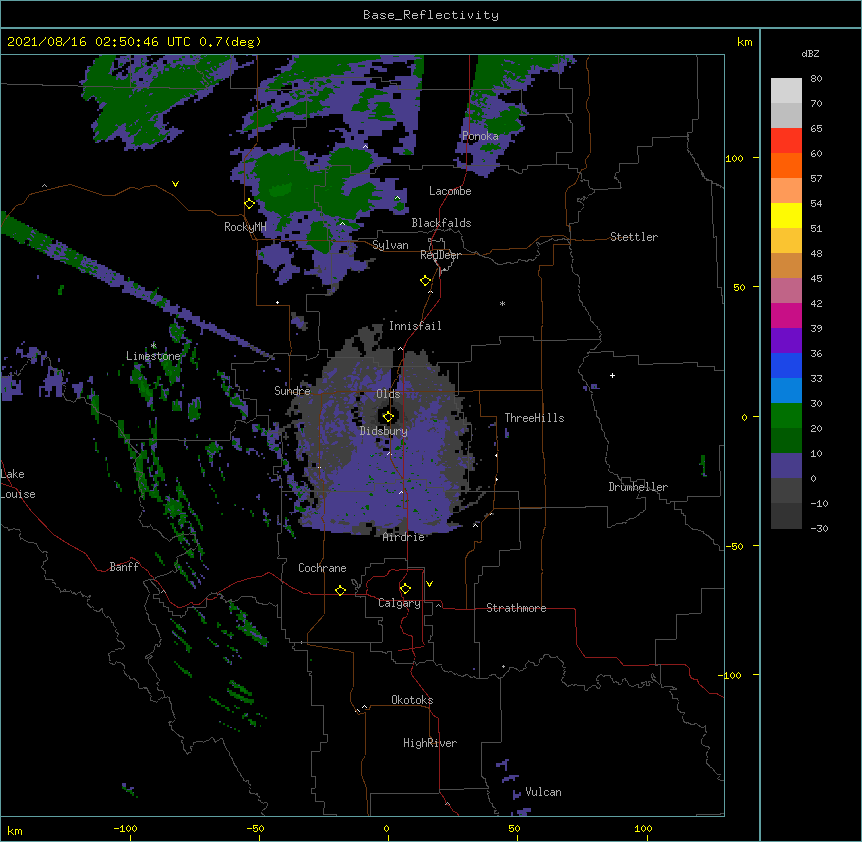Click the Vulcan city label
This screenshot has height=842, width=862.
click(x=543, y=792)
